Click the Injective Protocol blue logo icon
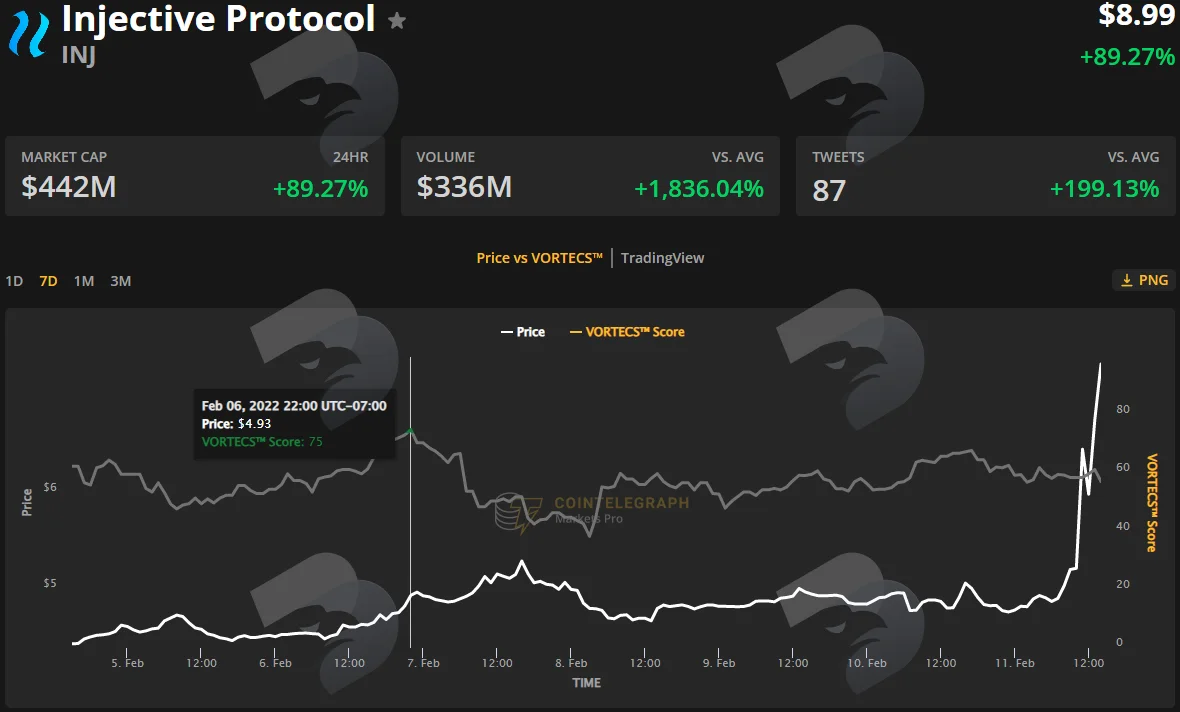Image resolution: width=1180 pixels, height=712 pixels. tap(29, 32)
